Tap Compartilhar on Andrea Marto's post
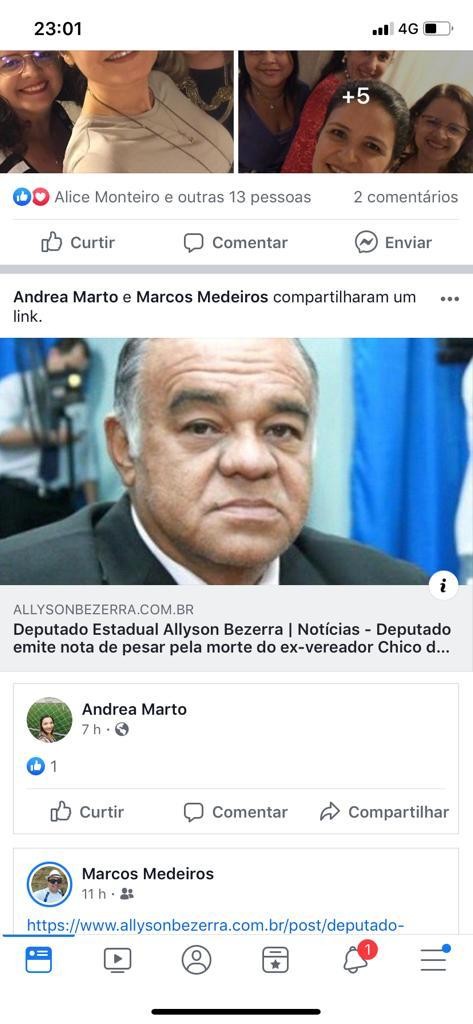 pos(384,812)
